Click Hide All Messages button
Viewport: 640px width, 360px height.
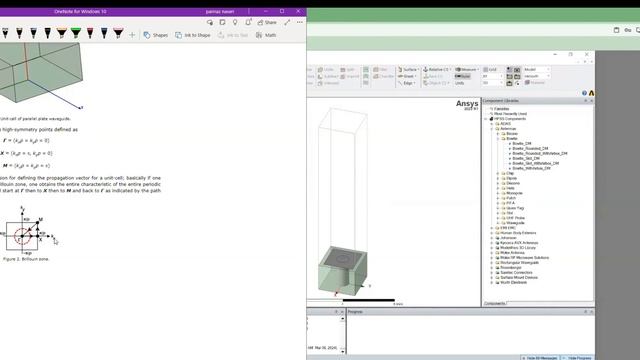pyautogui.click(x=540, y=358)
